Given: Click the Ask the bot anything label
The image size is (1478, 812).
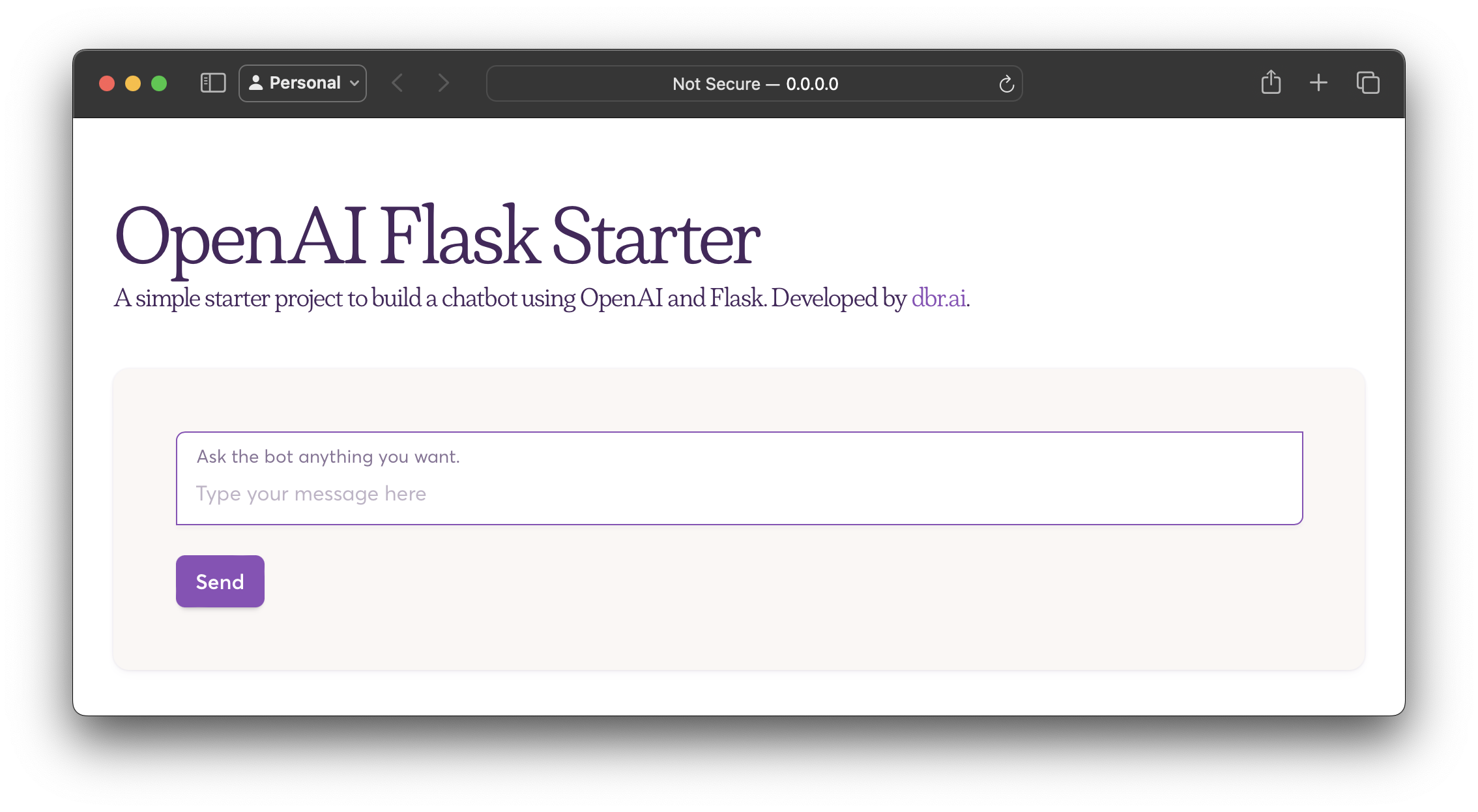Looking at the screenshot, I should [x=328, y=457].
